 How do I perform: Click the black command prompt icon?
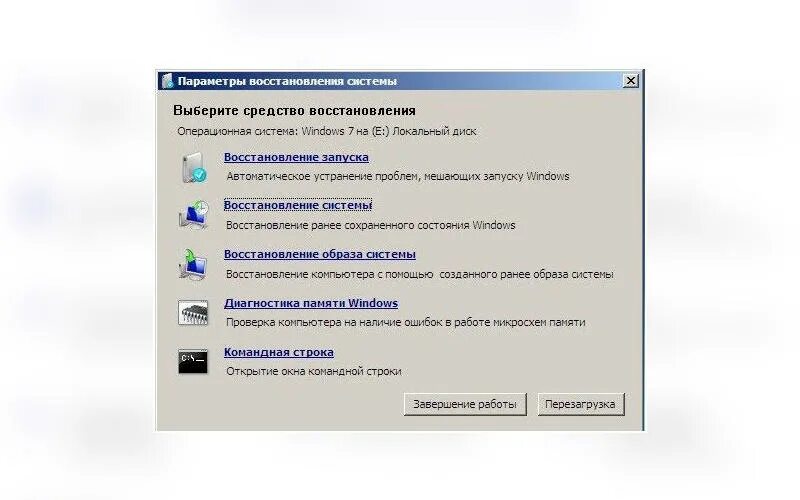pos(193,362)
